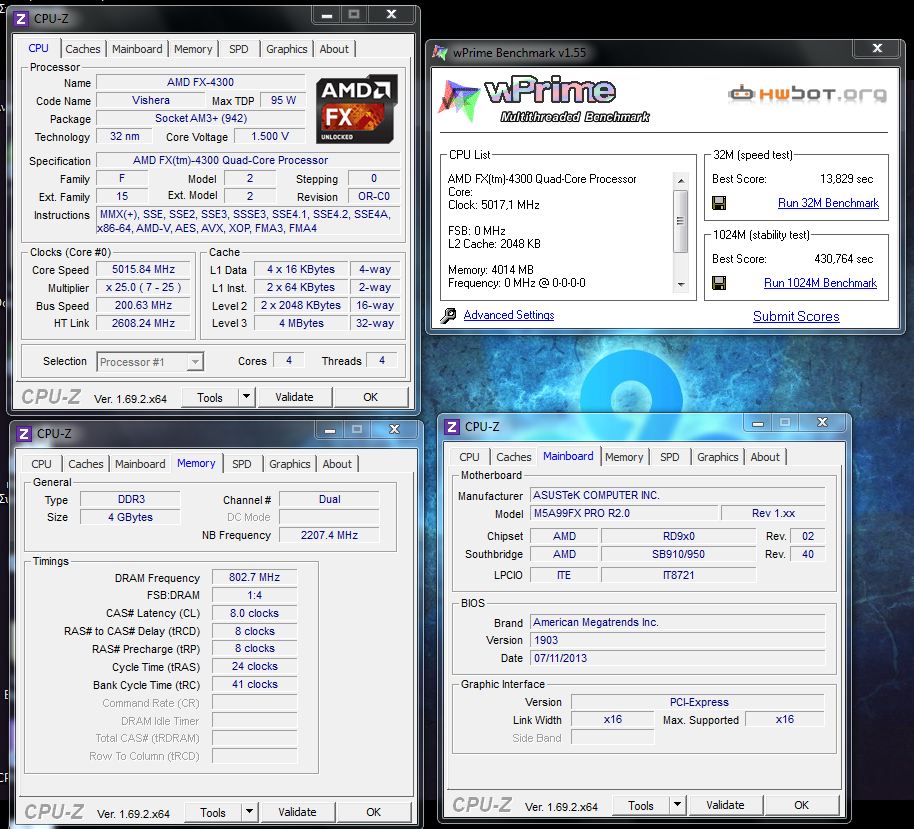Switch to the Memory tab in the top CPU-Z window

point(193,49)
